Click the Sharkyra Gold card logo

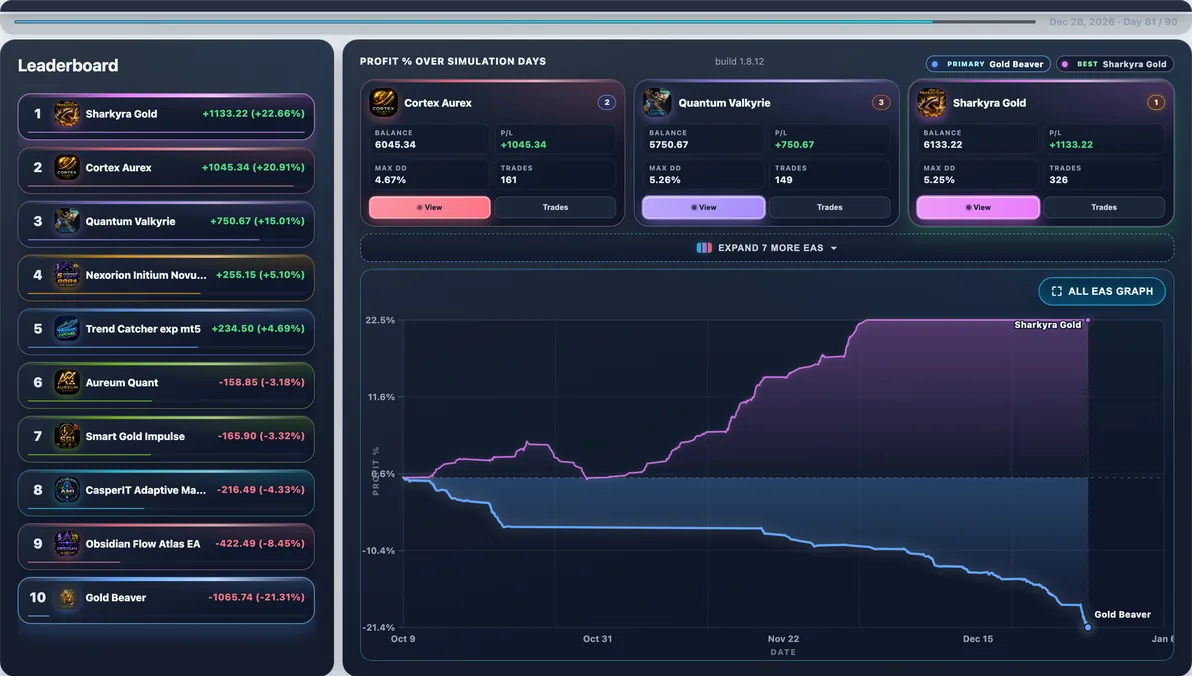tap(931, 103)
